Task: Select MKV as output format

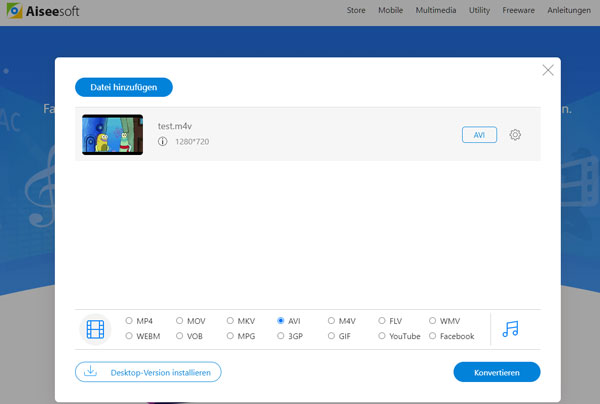Action: pyautogui.click(x=230, y=321)
